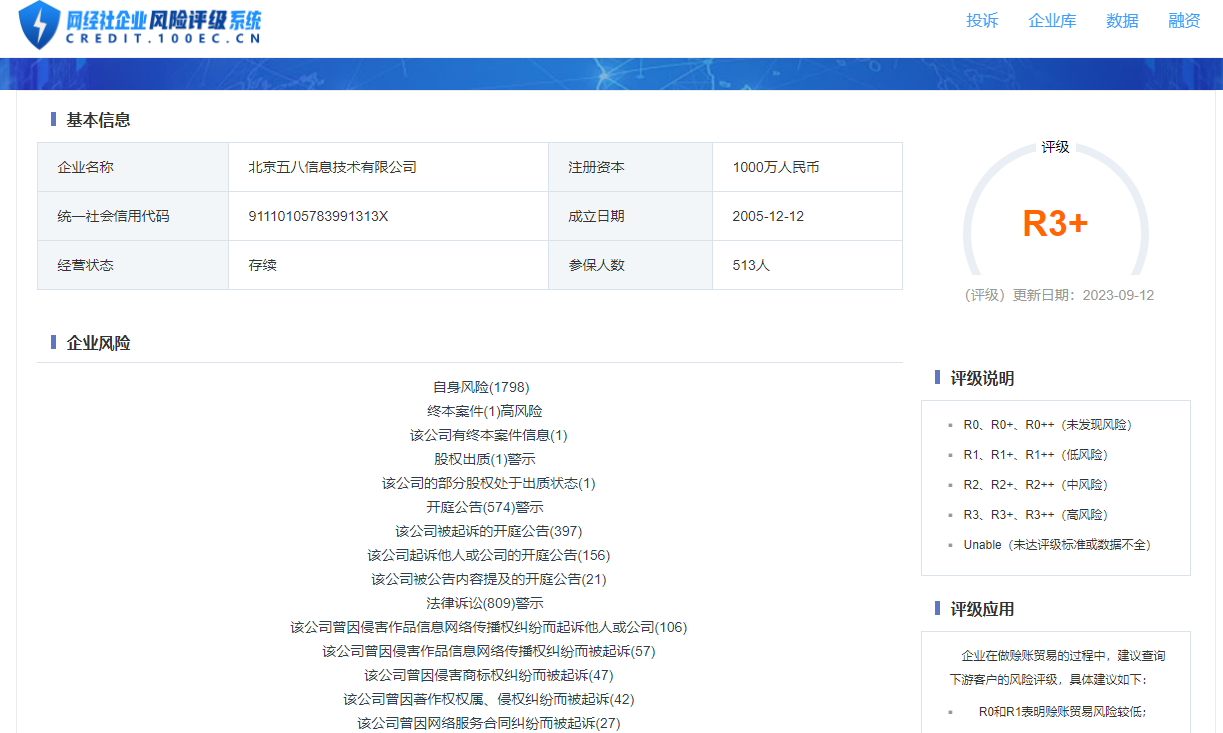
Task: View 该公司曾因侵害商标权纠纷而被起诉(47) item
Action: [488, 675]
